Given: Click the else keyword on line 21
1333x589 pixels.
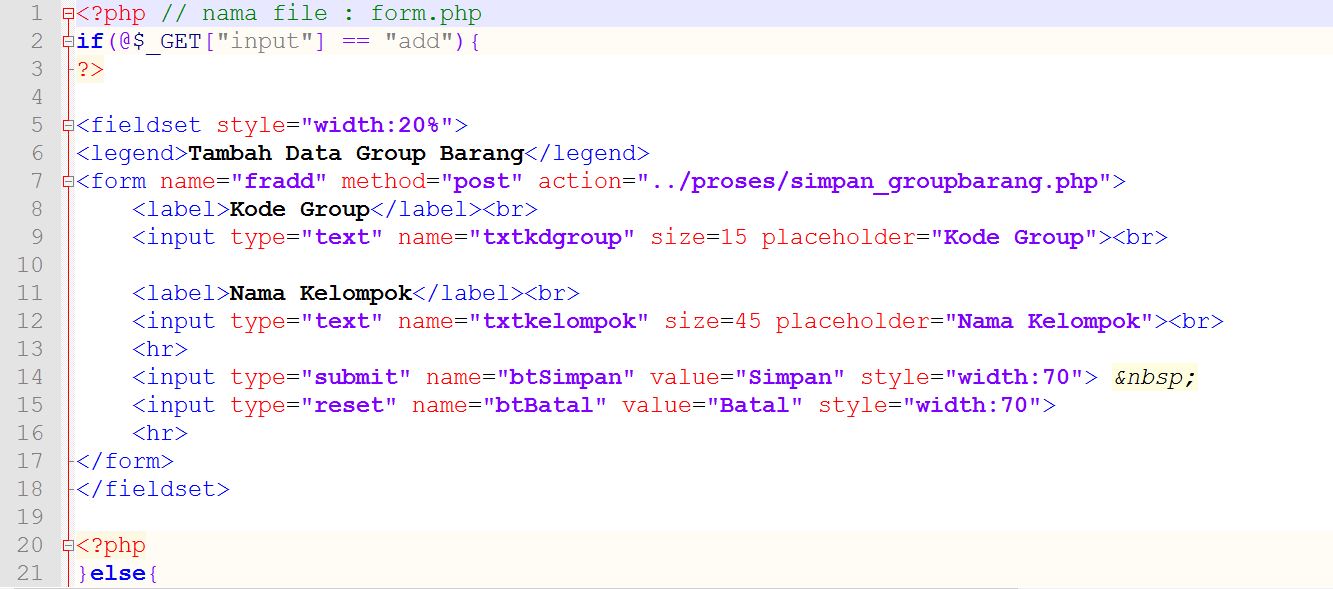Looking at the screenshot, I should (120, 573).
